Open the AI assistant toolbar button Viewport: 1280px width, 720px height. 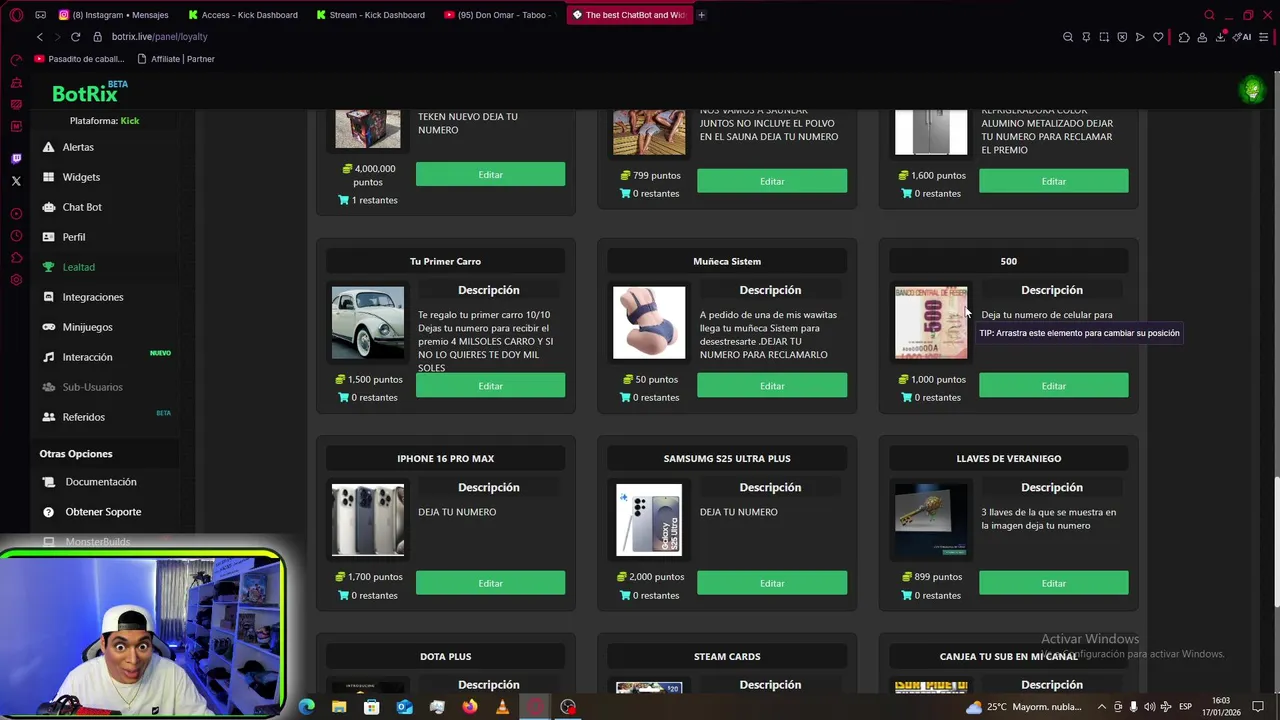1243,37
